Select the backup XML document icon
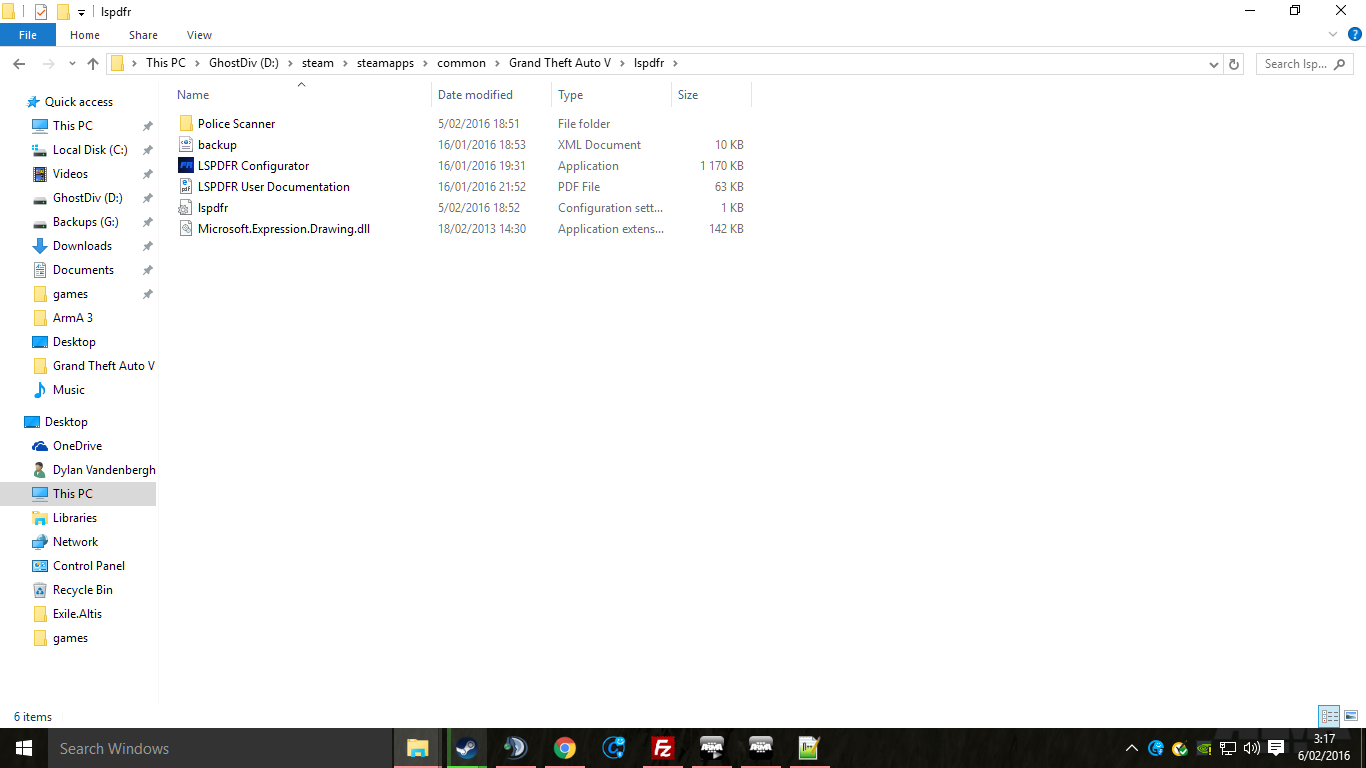The image size is (1366, 768). click(185, 145)
